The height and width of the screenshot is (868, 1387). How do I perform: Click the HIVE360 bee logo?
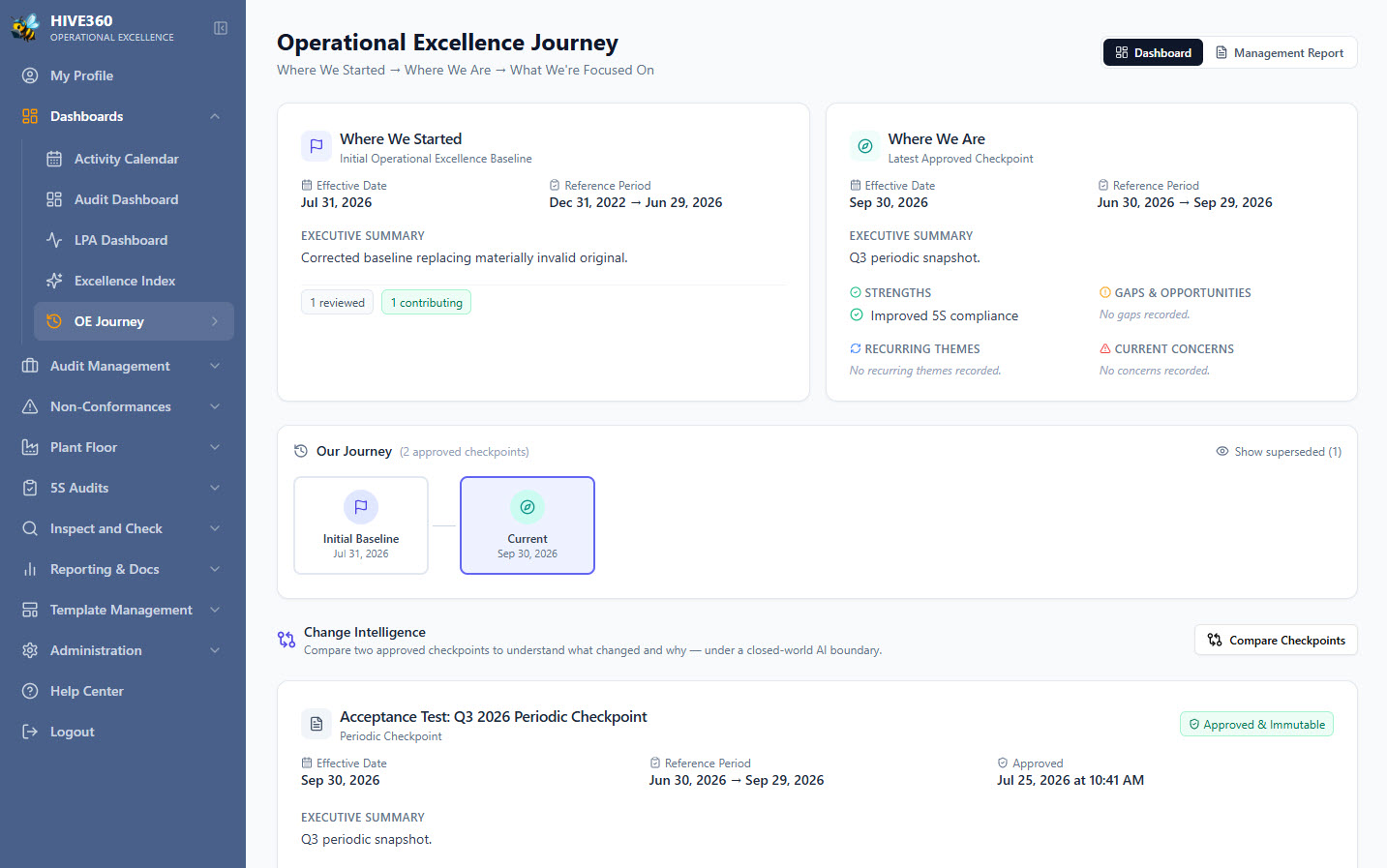25,27
